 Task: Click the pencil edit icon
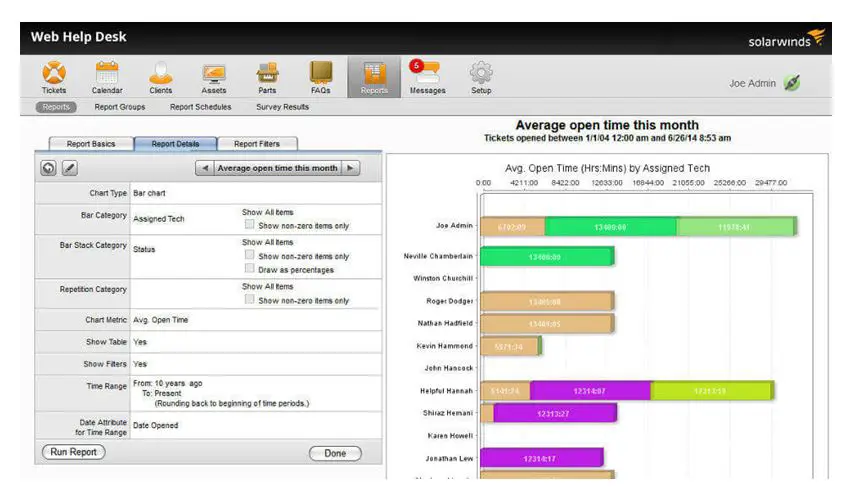pyautogui.click(x=70, y=168)
